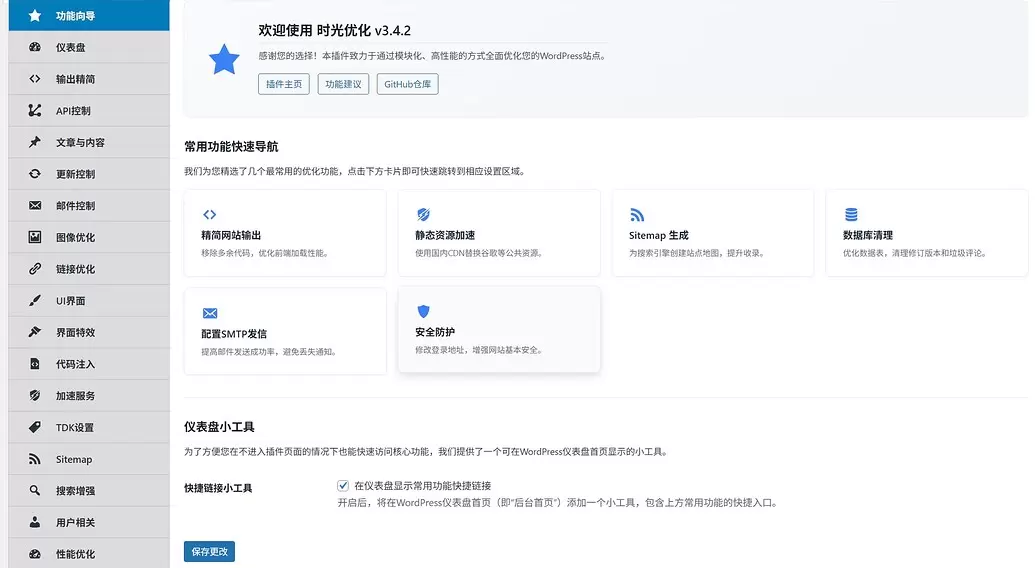Click the RSS icon on Sitemap 生成 card

pyautogui.click(x=636, y=214)
